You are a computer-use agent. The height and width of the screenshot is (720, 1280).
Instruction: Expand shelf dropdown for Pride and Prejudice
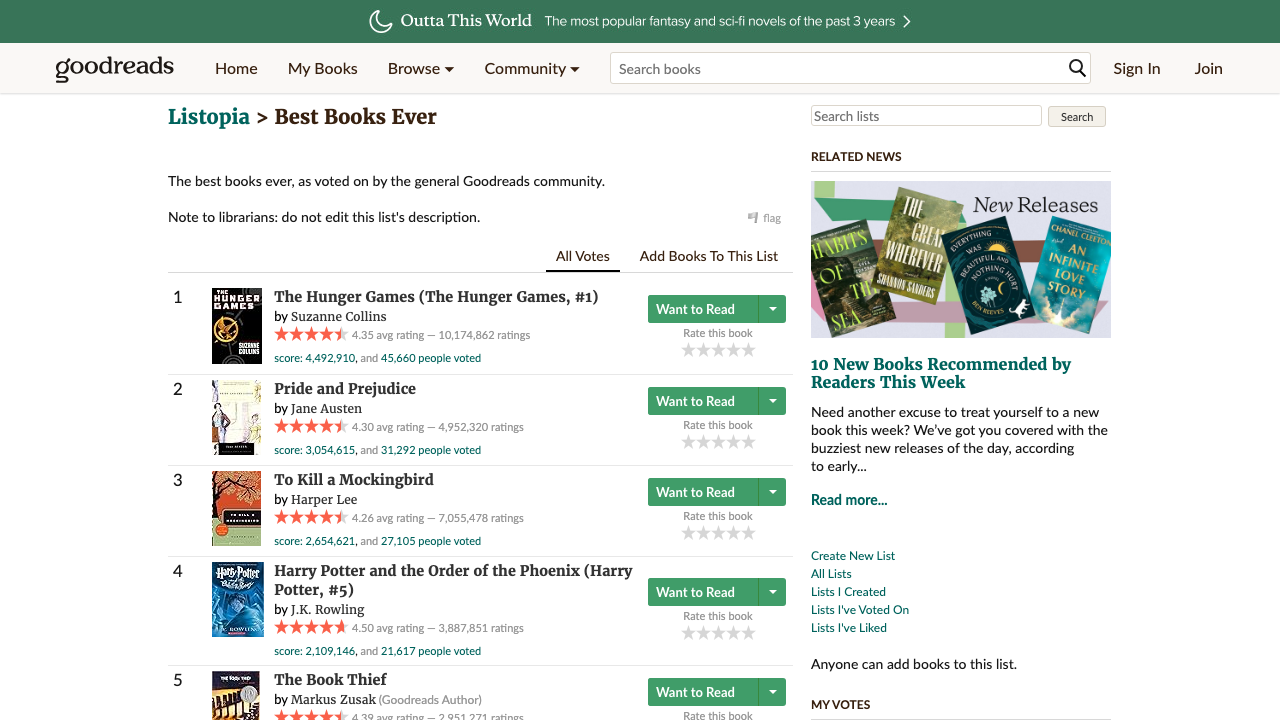point(772,401)
